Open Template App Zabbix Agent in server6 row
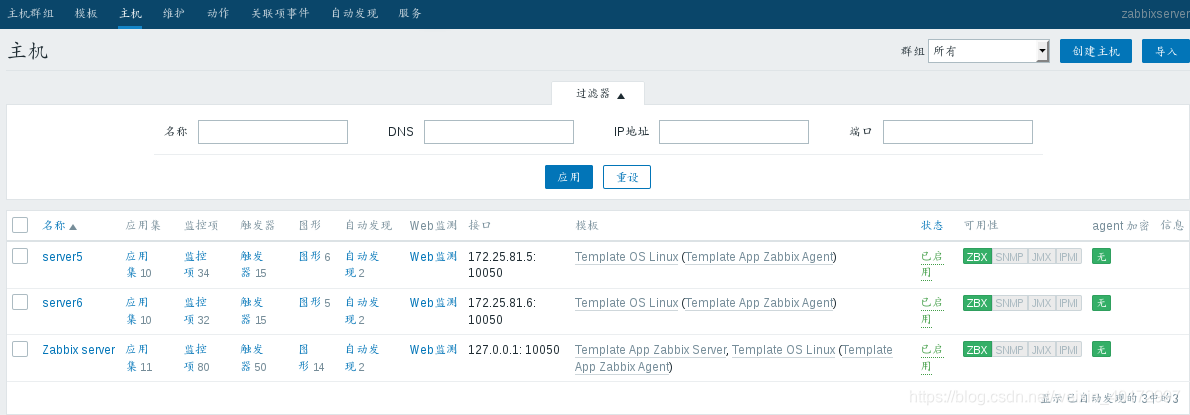Viewport: 1190px width, 415px height. (x=759, y=303)
